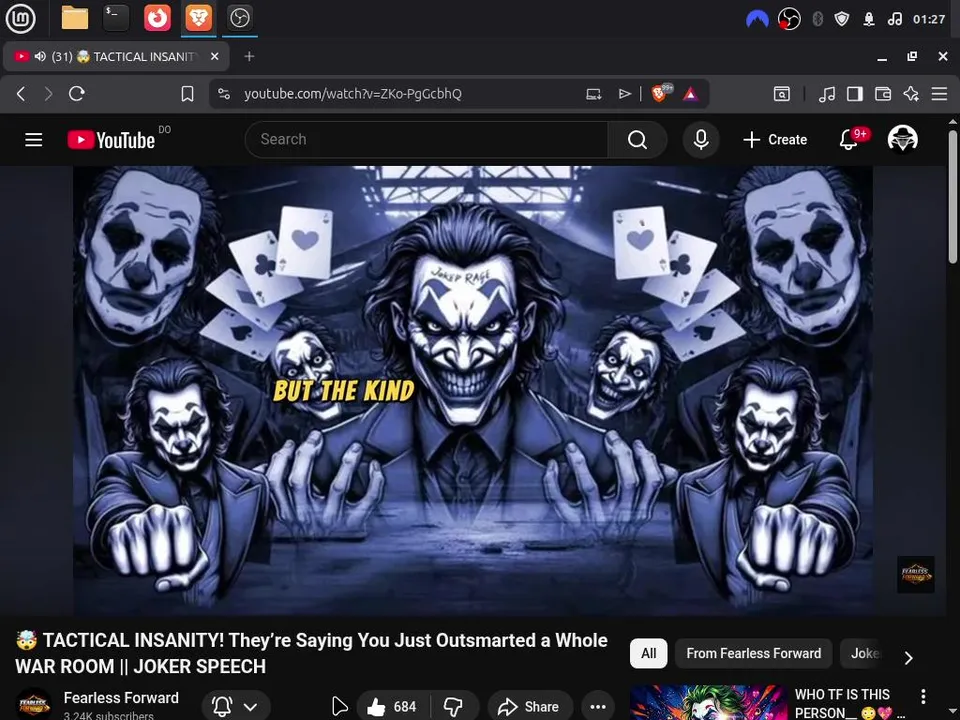
Task: Open the Linux Mint start menu
Action: point(20,18)
